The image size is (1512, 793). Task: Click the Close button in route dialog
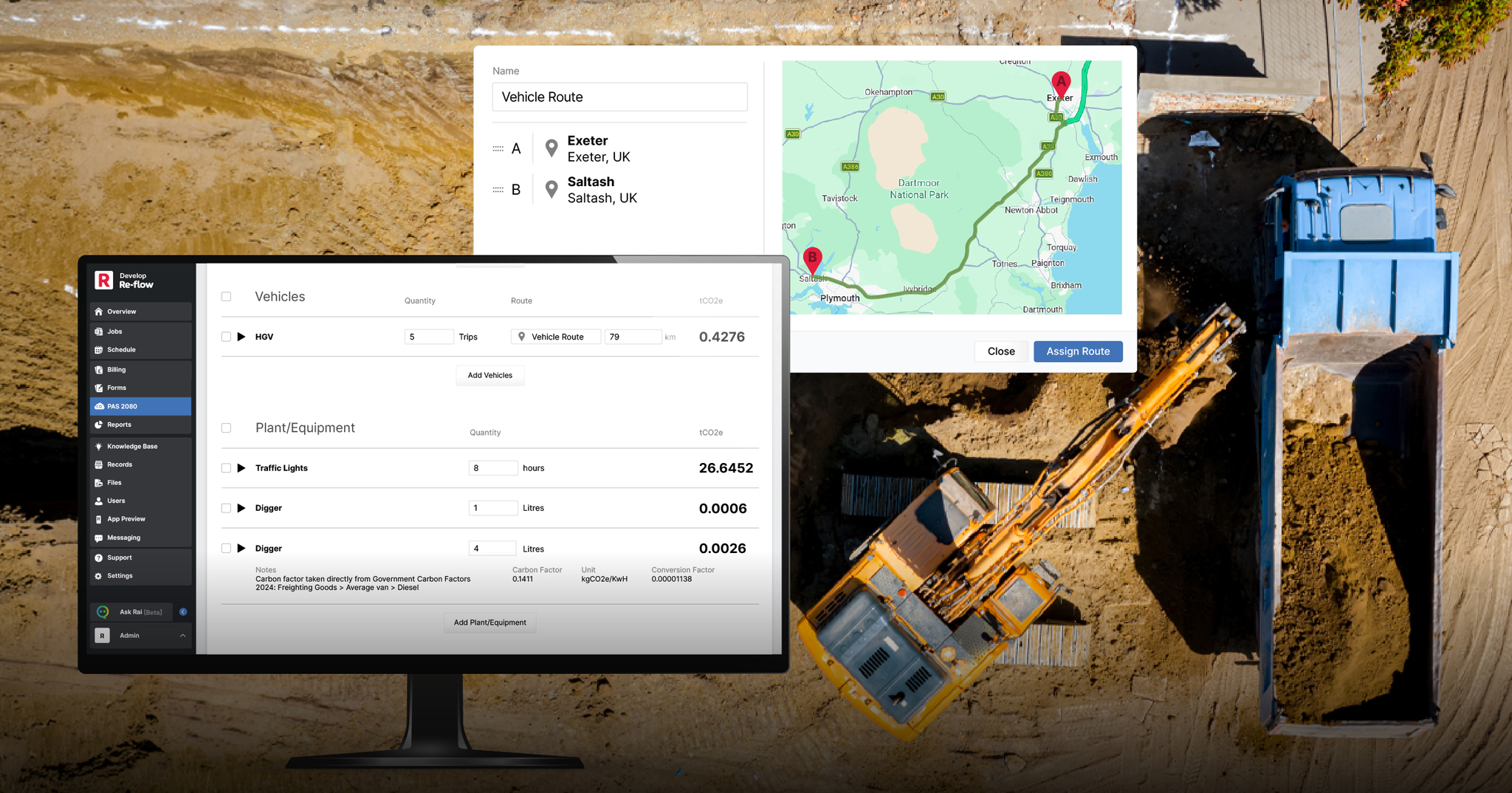pyautogui.click(x=1001, y=351)
